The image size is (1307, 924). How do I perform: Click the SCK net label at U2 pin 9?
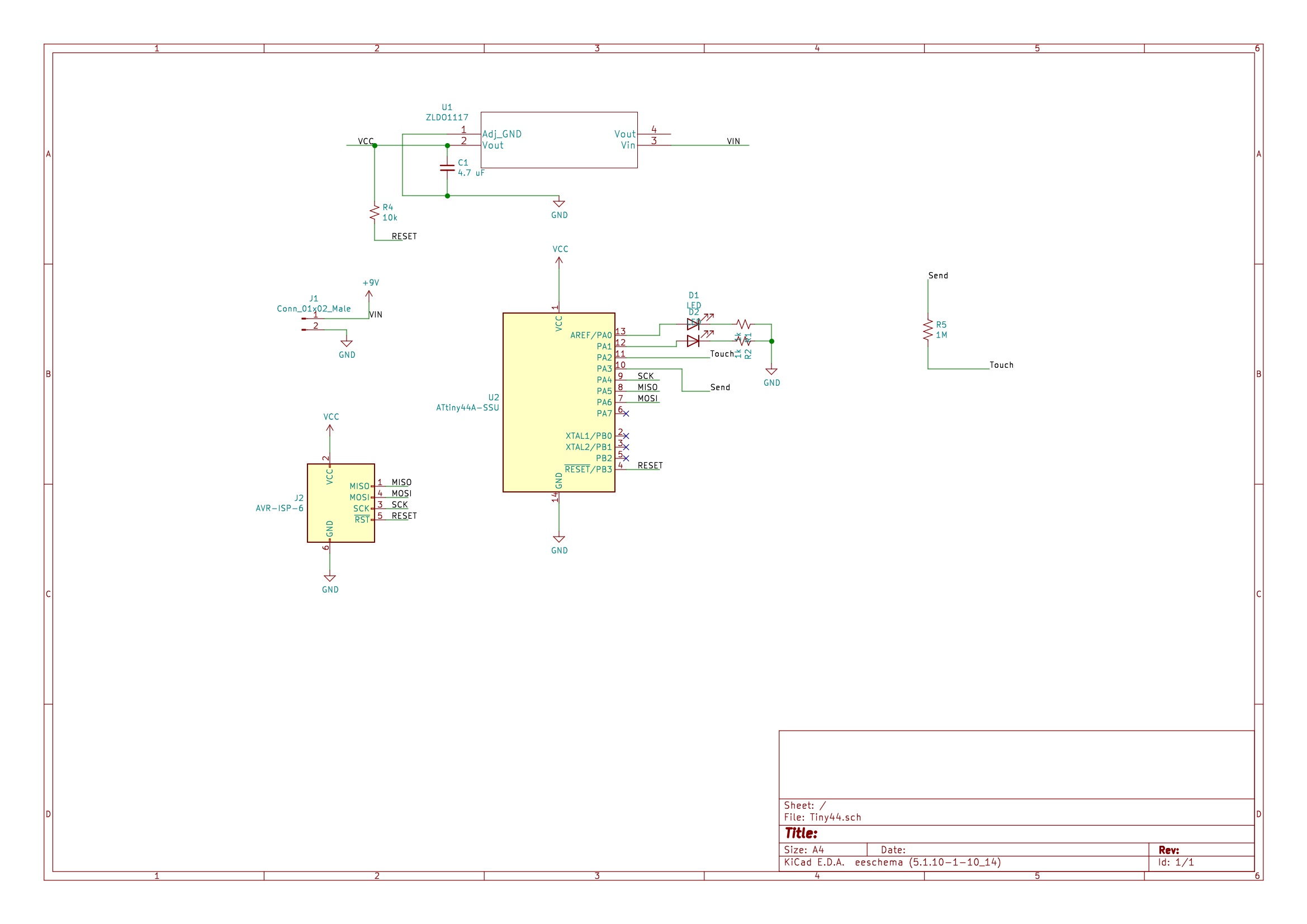click(646, 376)
